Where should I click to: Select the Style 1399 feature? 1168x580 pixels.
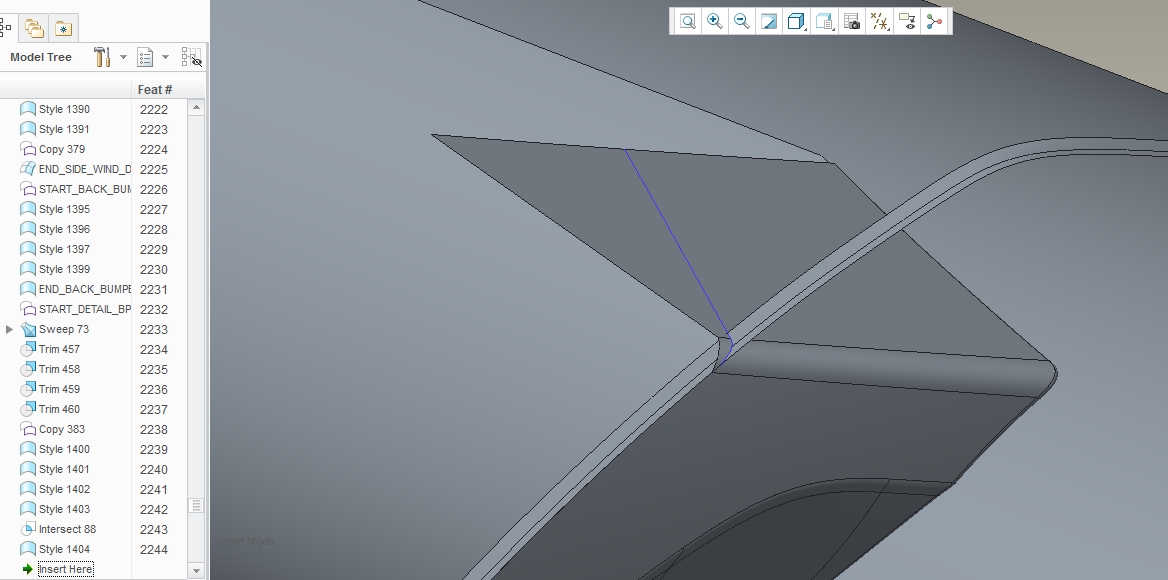(64, 269)
